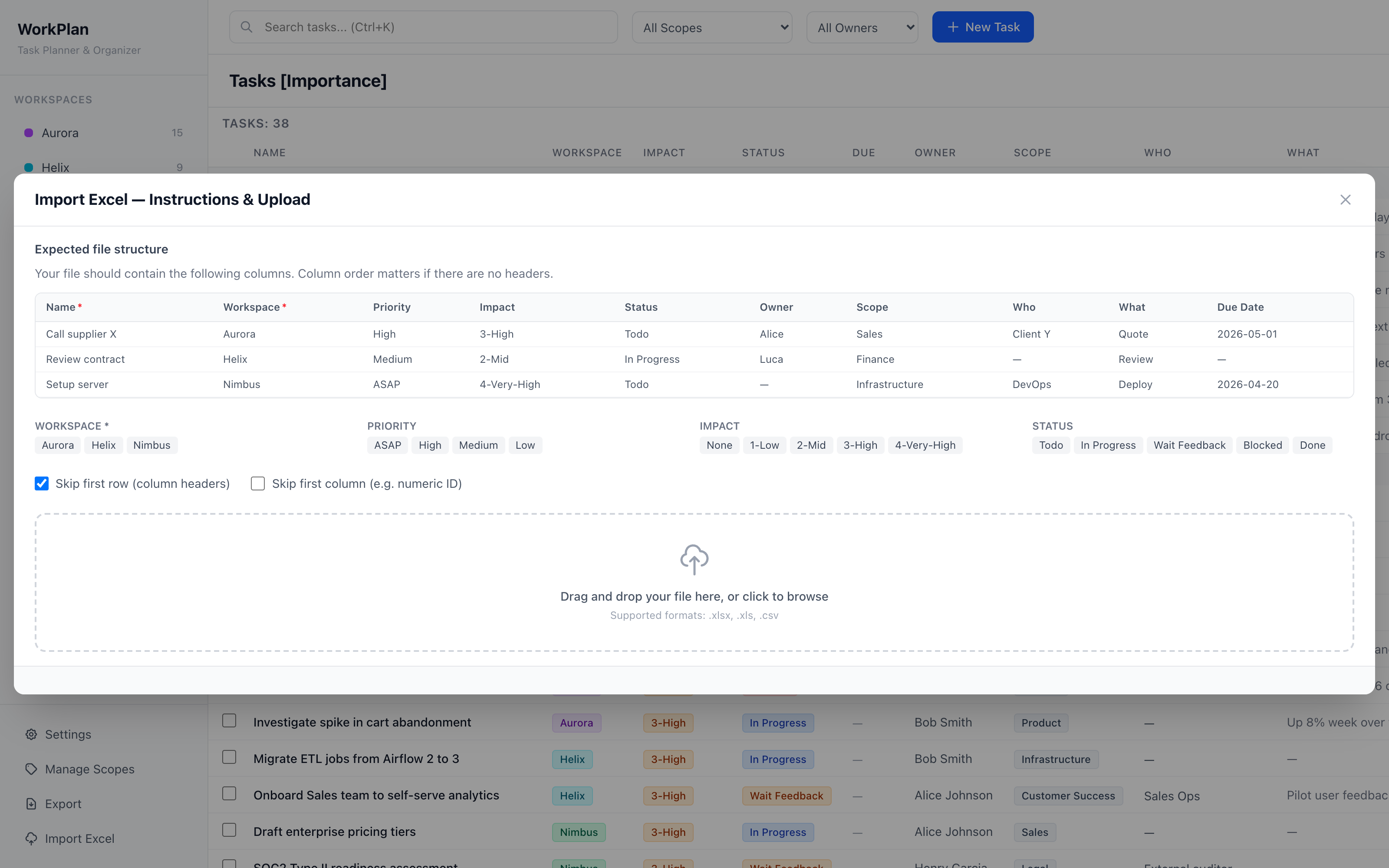Click the search magnifier icon
The image size is (1389, 868).
pyautogui.click(x=246, y=27)
